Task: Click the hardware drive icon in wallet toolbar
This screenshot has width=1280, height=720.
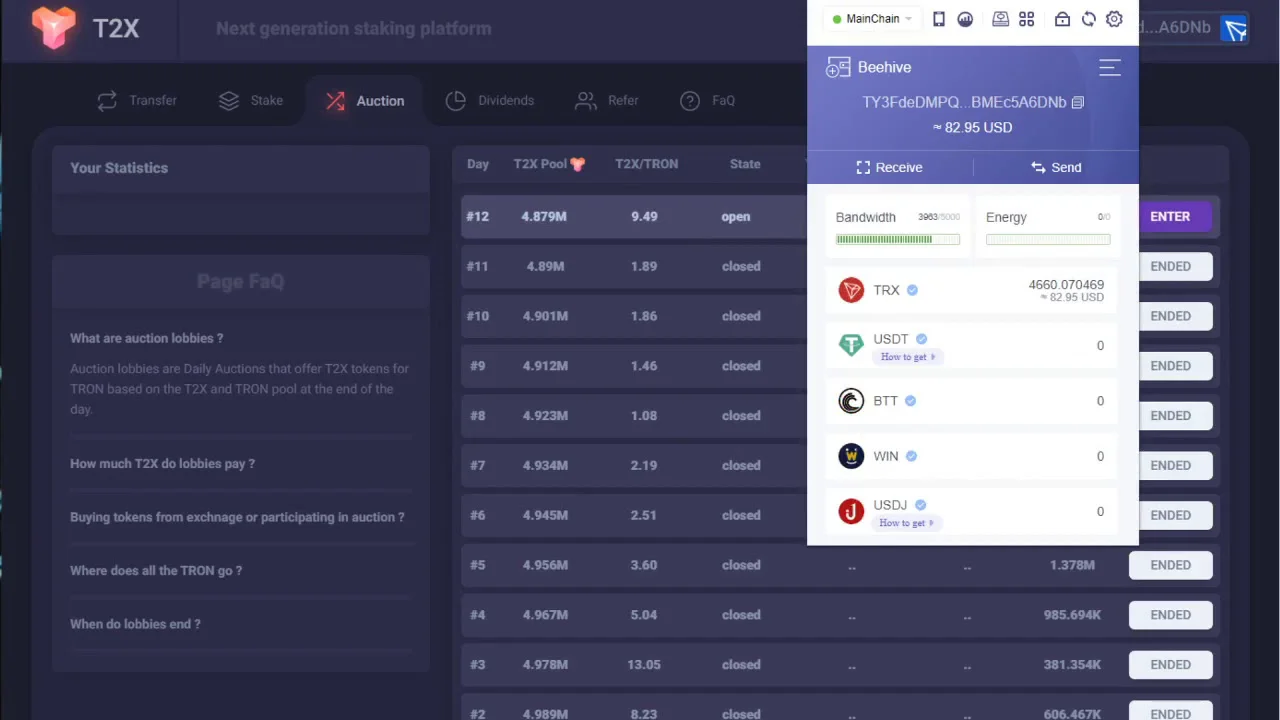Action: click(x=1000, y=19)
